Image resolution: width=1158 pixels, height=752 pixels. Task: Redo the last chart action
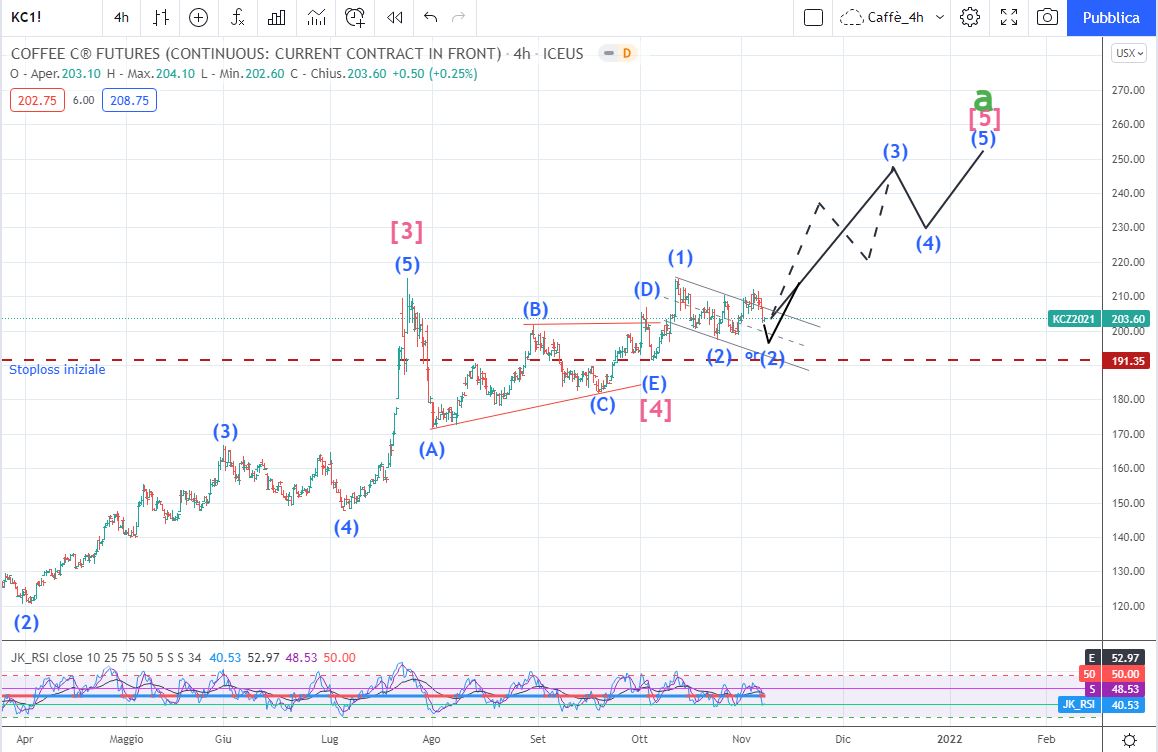458,17
